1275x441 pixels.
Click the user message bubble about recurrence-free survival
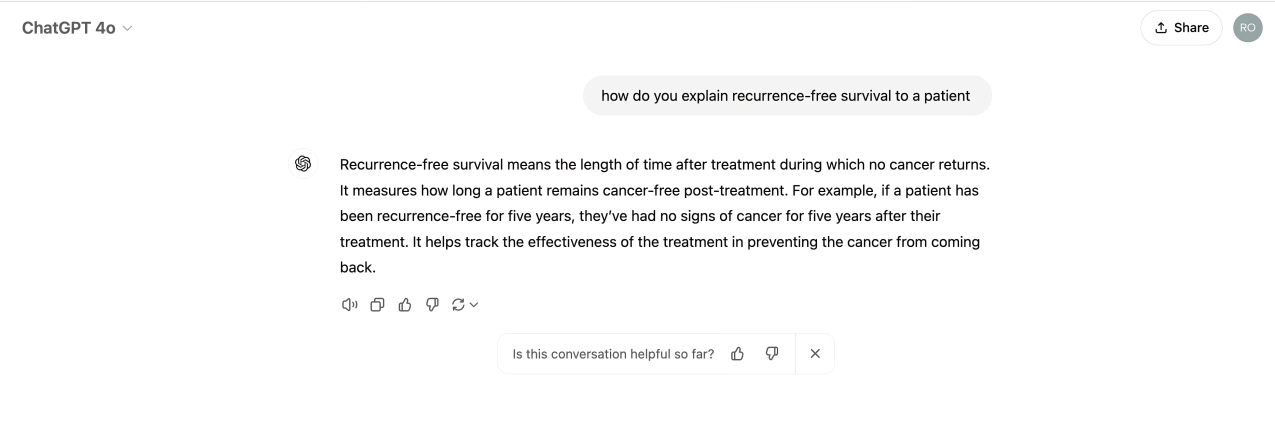click(787, 96)
